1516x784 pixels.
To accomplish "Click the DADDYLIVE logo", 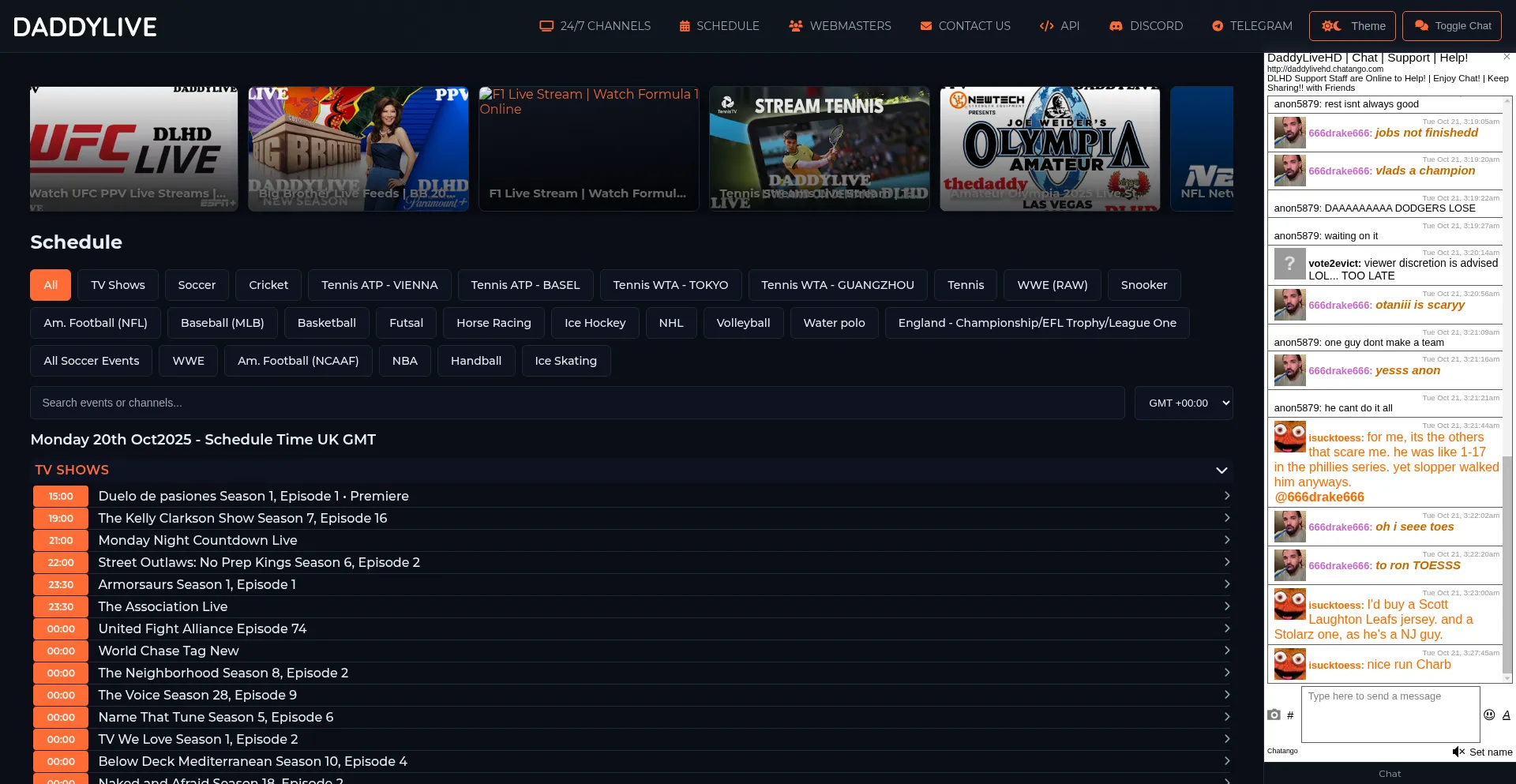I will tap(85, 27).
